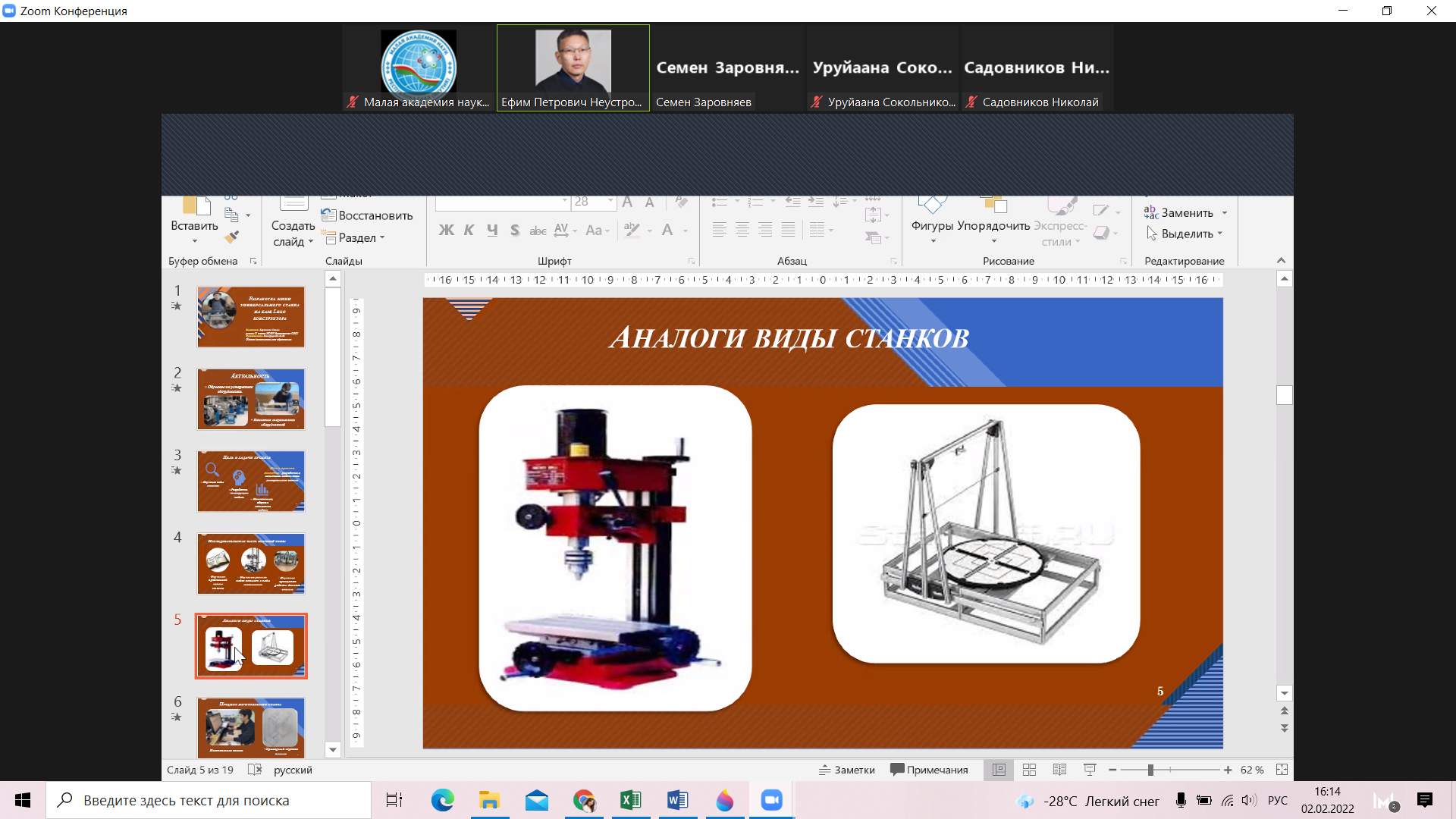Viewport: 1456px width, 819px height.
Task: Click Fit slide to window icon
Action: pyautogui.click(x=1282, y=770)
